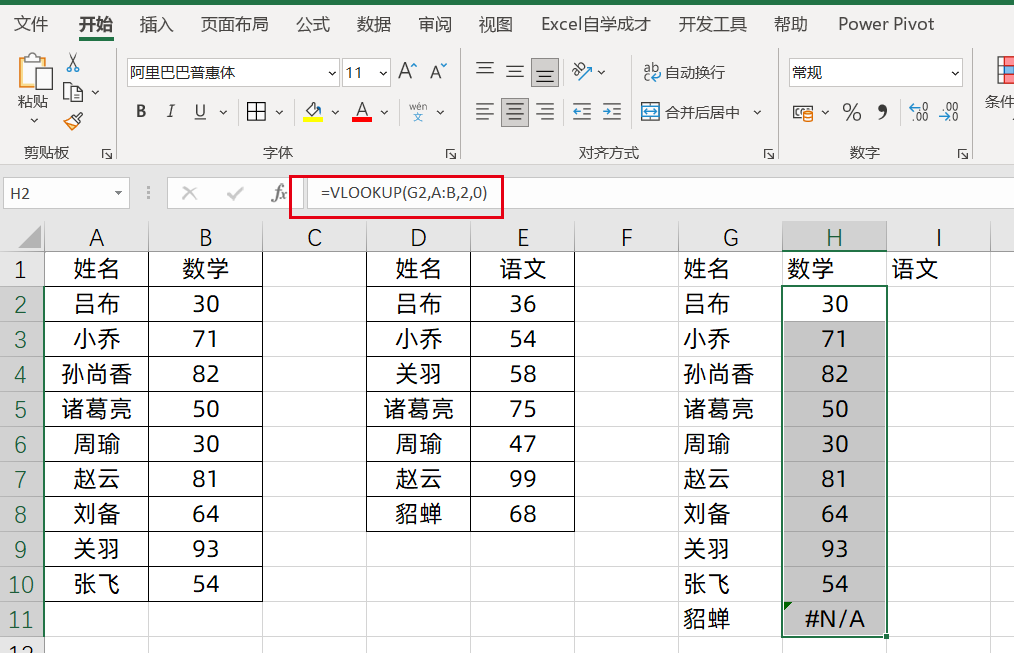Image resolution: width=1014 pixels, height=653 pixels.
Task: Open font name dropdown 阿里巴巴普惠体
Action: click(332, 73)
